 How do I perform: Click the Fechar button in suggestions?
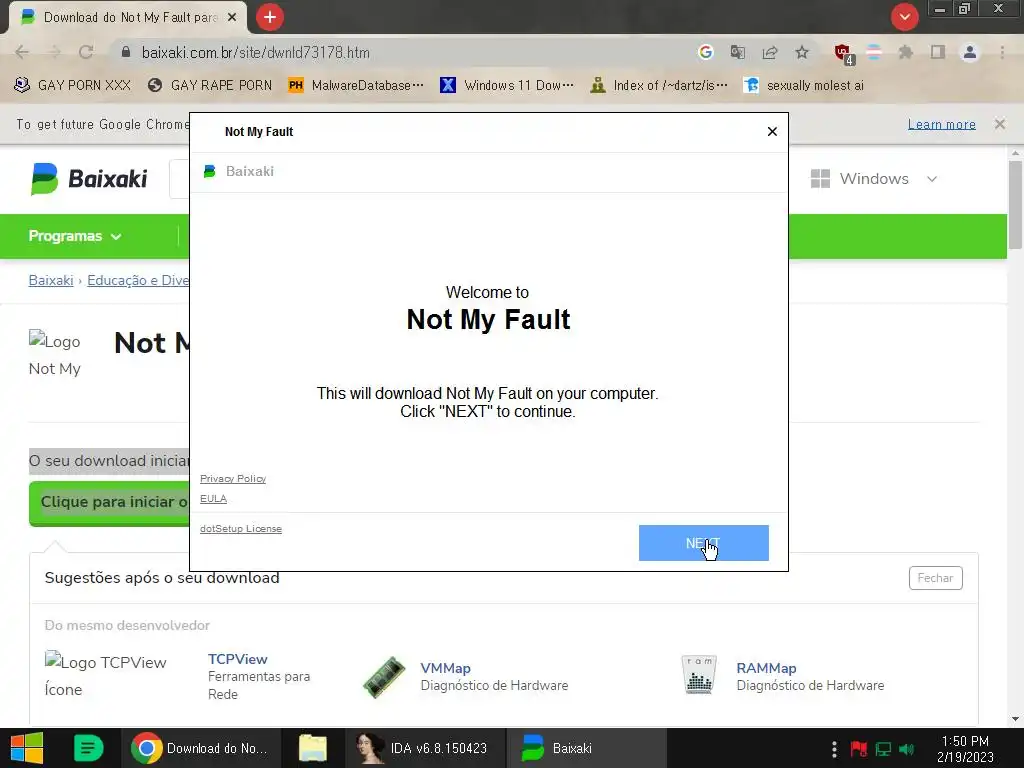click(x=935, y=578)
